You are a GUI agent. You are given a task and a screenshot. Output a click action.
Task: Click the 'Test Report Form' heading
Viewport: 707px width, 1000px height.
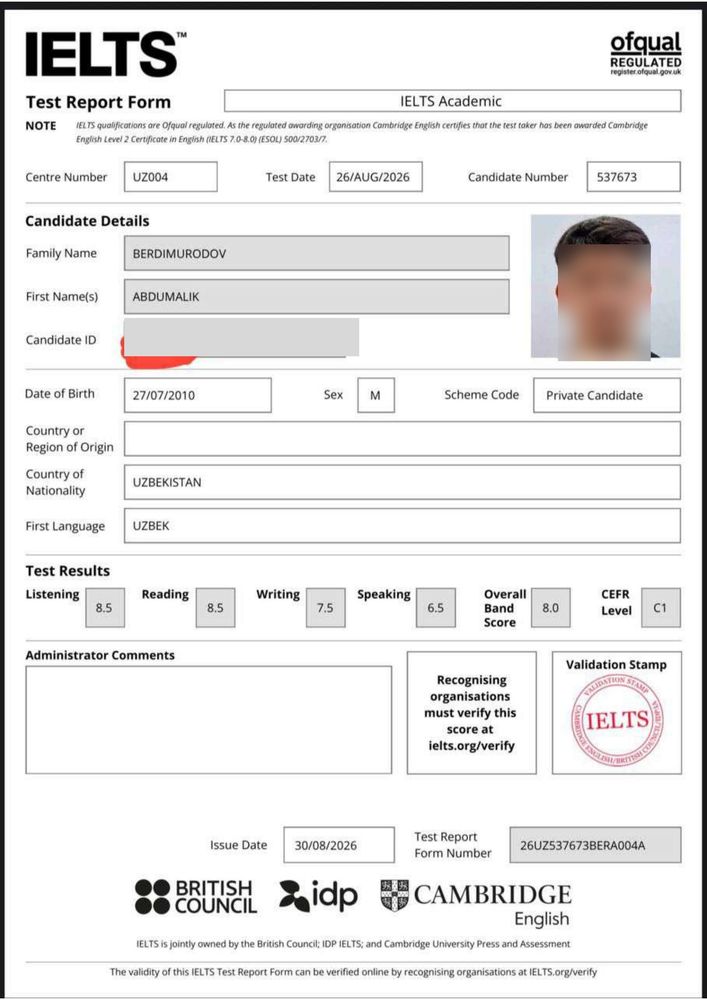point(98,102)
